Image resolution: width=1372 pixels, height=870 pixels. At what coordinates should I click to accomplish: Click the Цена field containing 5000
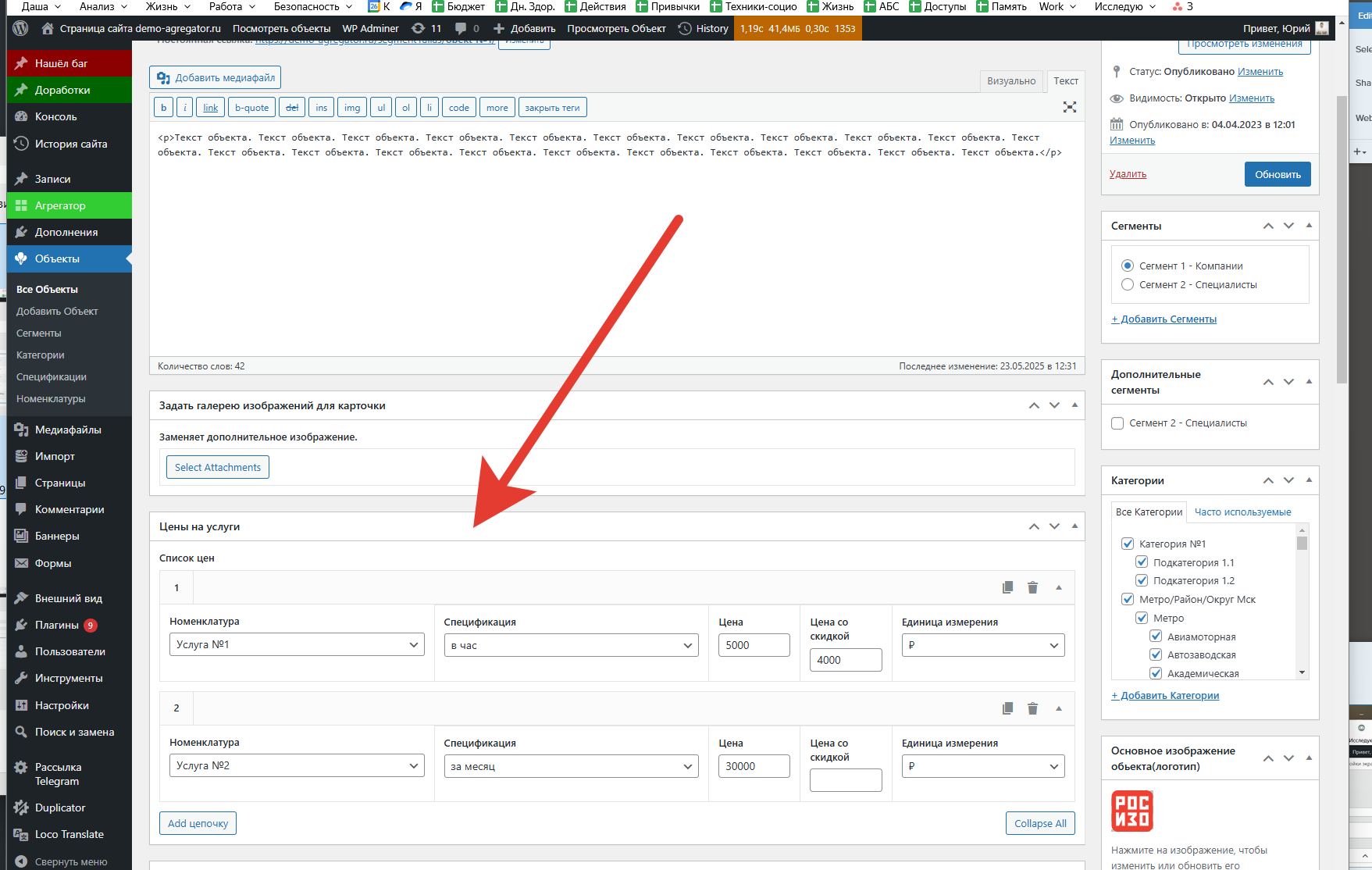point(754,645)
